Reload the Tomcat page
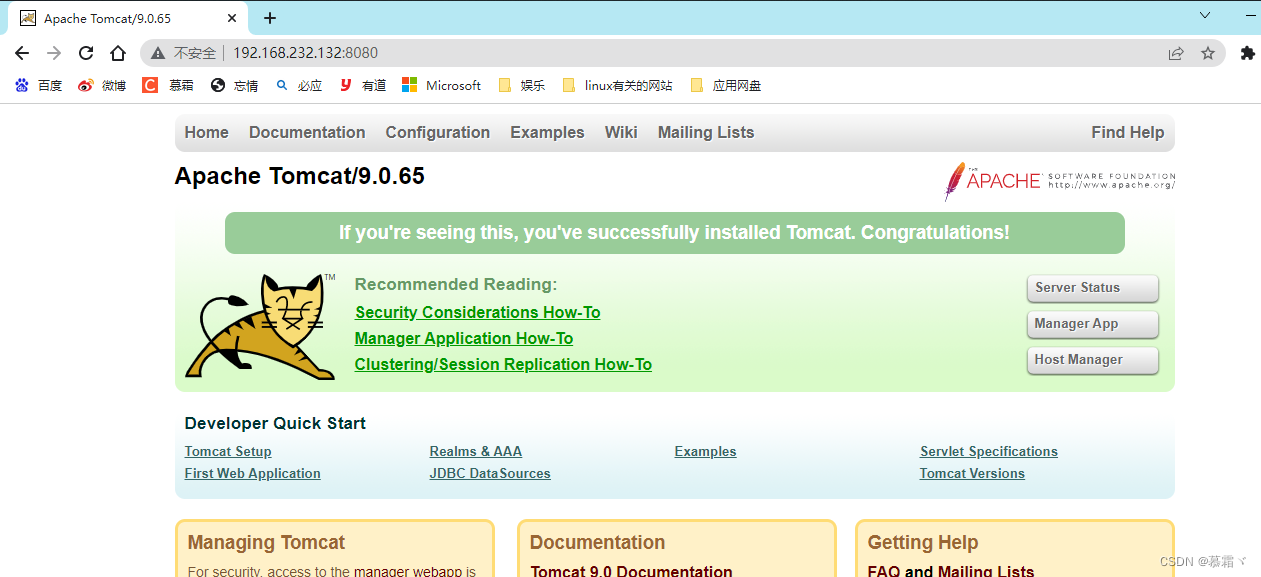Image resolution: width=1261 pixels, height=577 pixels. 86,53
